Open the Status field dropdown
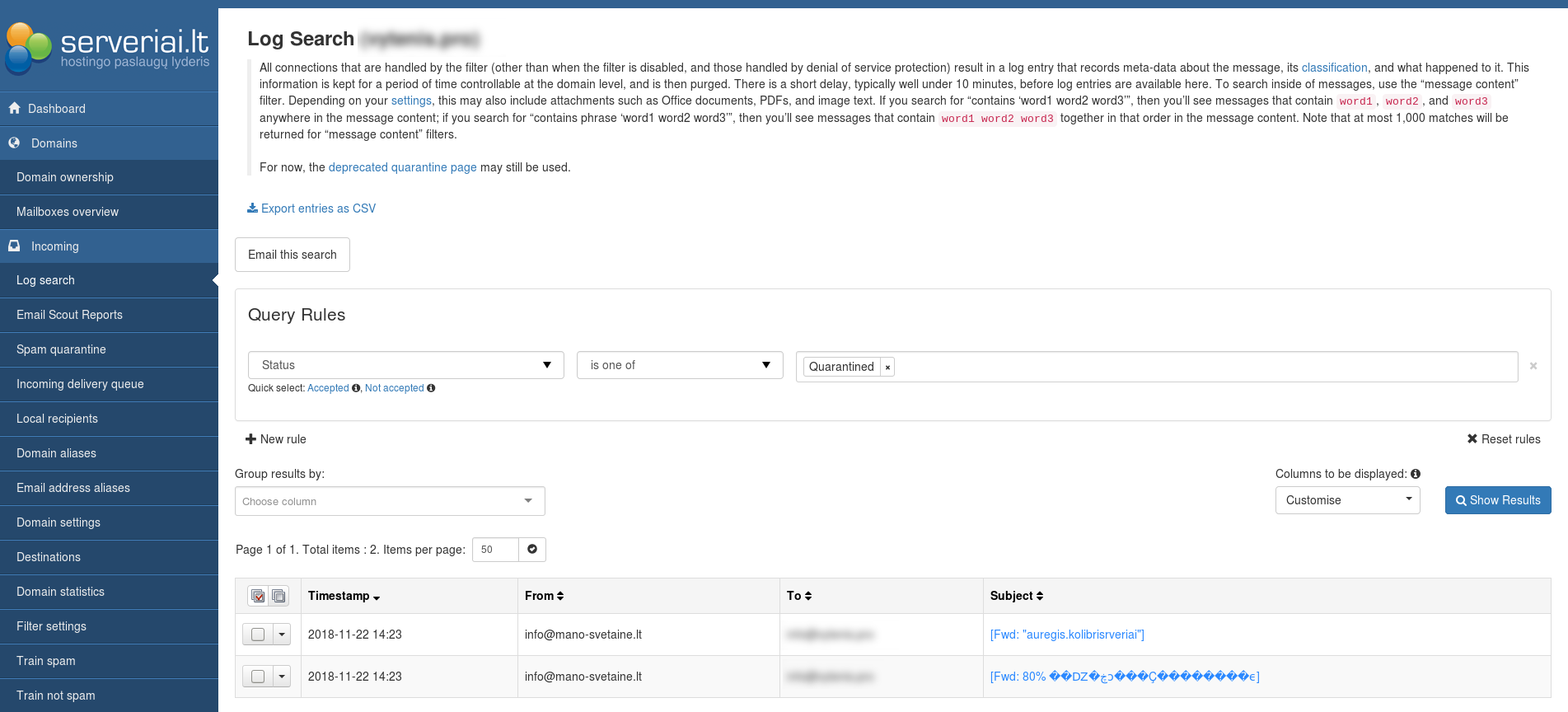 [405, 365]
